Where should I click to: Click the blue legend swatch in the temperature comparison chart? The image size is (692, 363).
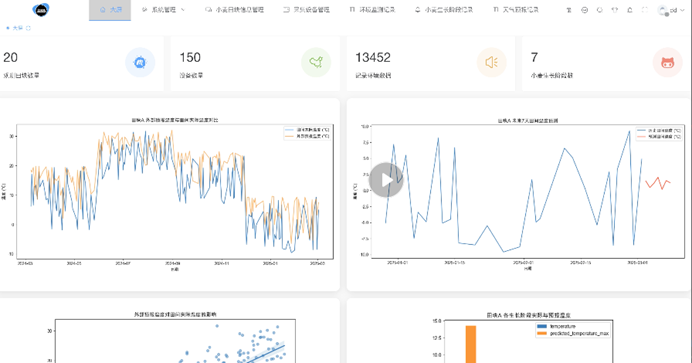pos(289,130)
